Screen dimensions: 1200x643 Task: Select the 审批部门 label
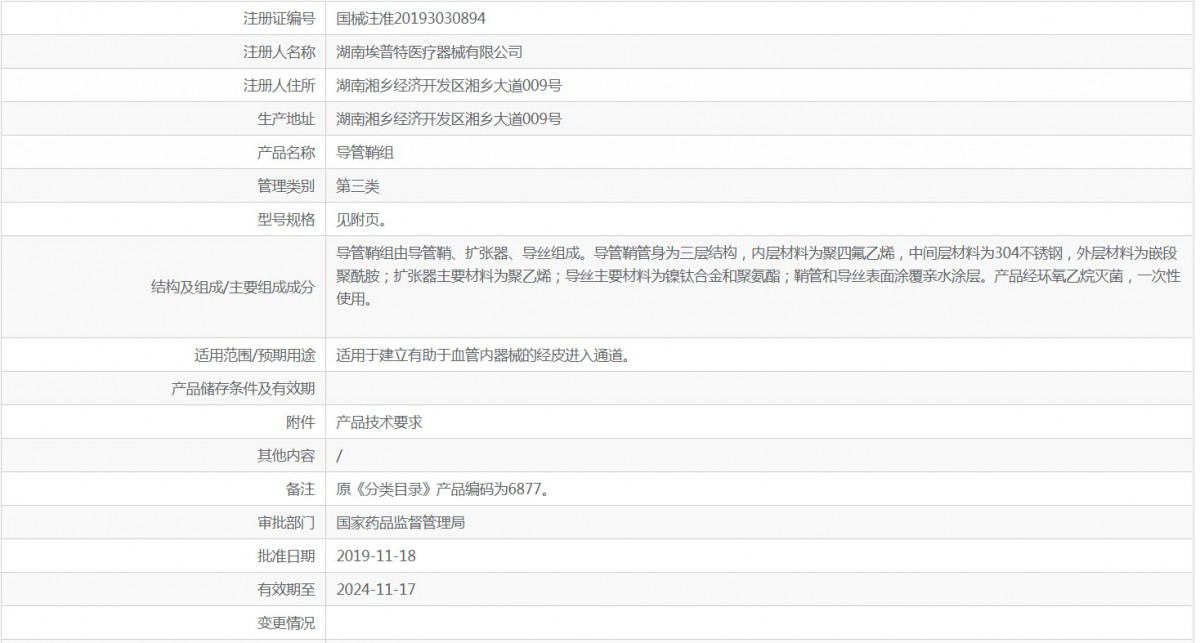[286, 522]
